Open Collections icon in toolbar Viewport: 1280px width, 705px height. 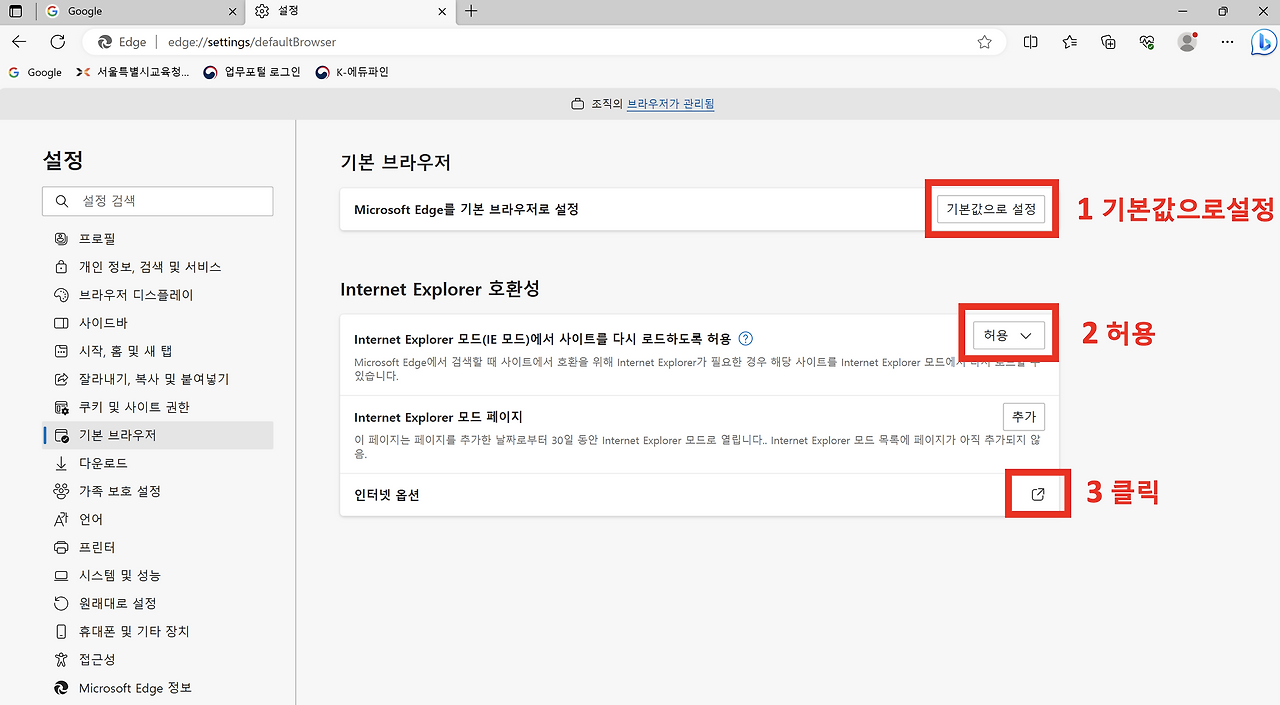[x=1108, y=42]
